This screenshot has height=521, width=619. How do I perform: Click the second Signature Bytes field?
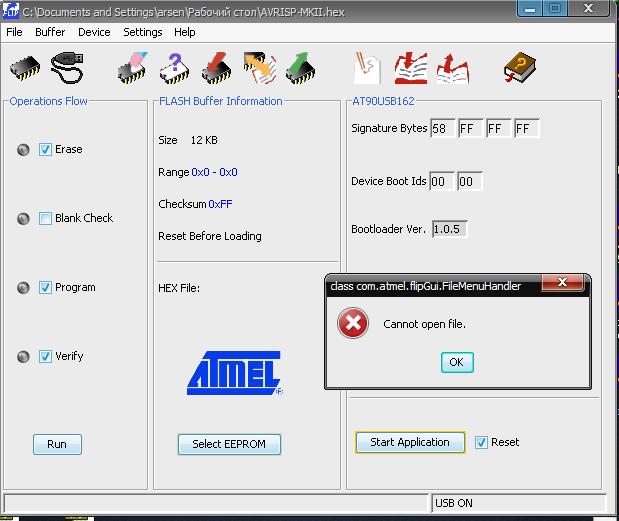[471, 129]
